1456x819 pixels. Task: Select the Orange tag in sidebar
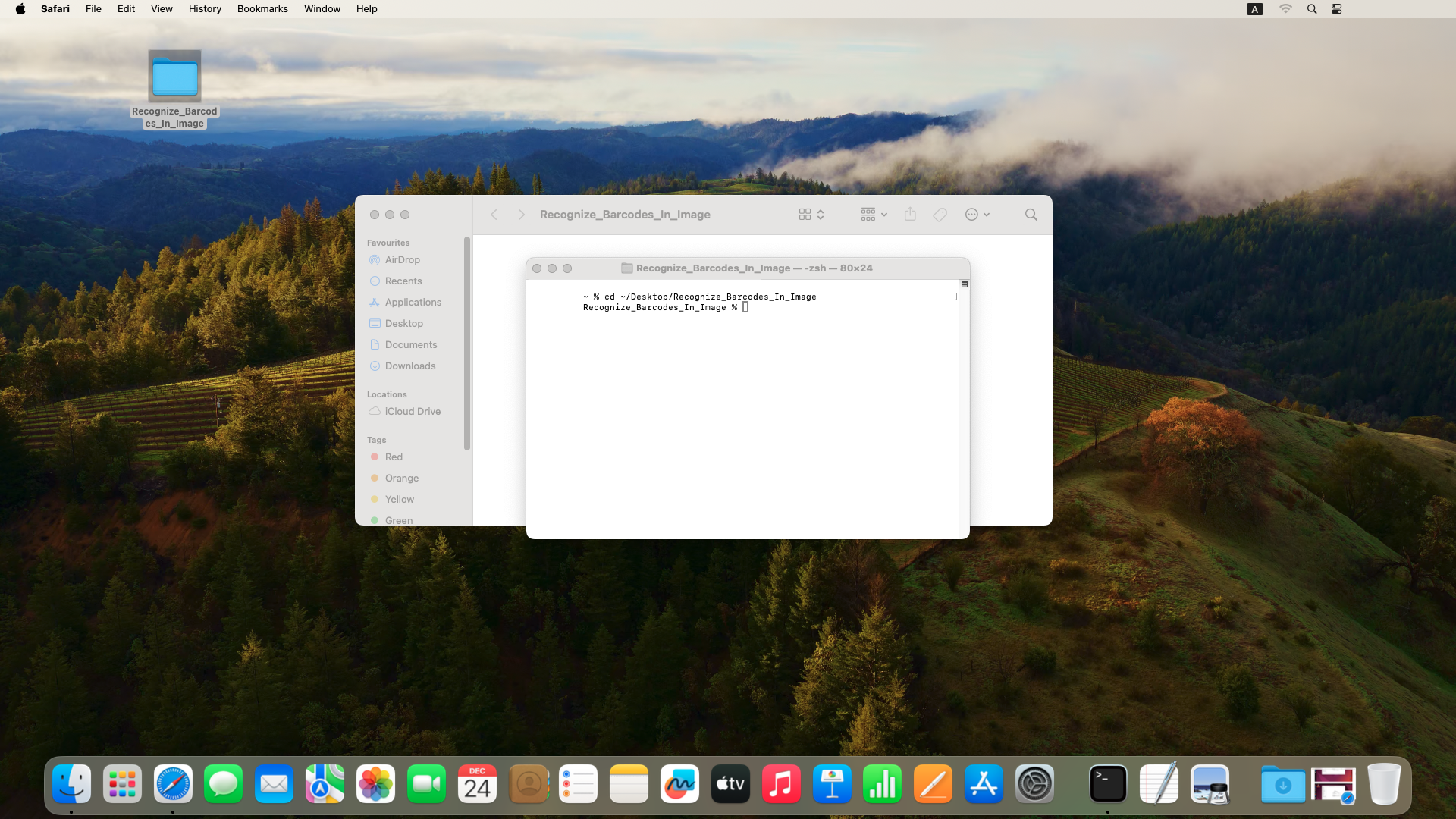pyautogui.click(x=401, y=478)
